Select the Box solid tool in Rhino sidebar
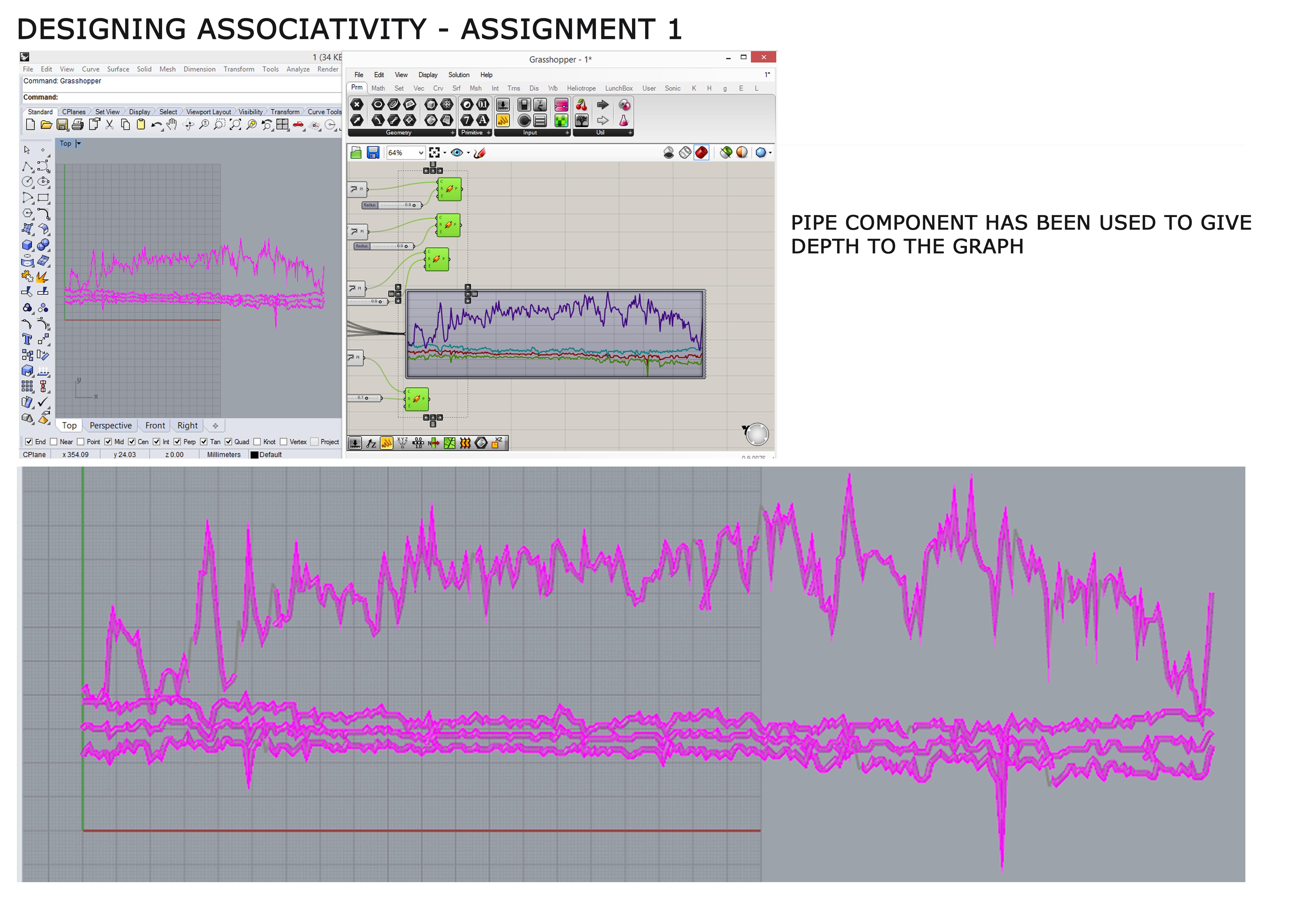This screenshot has width=1307, height=924. [x=27, y=245]
